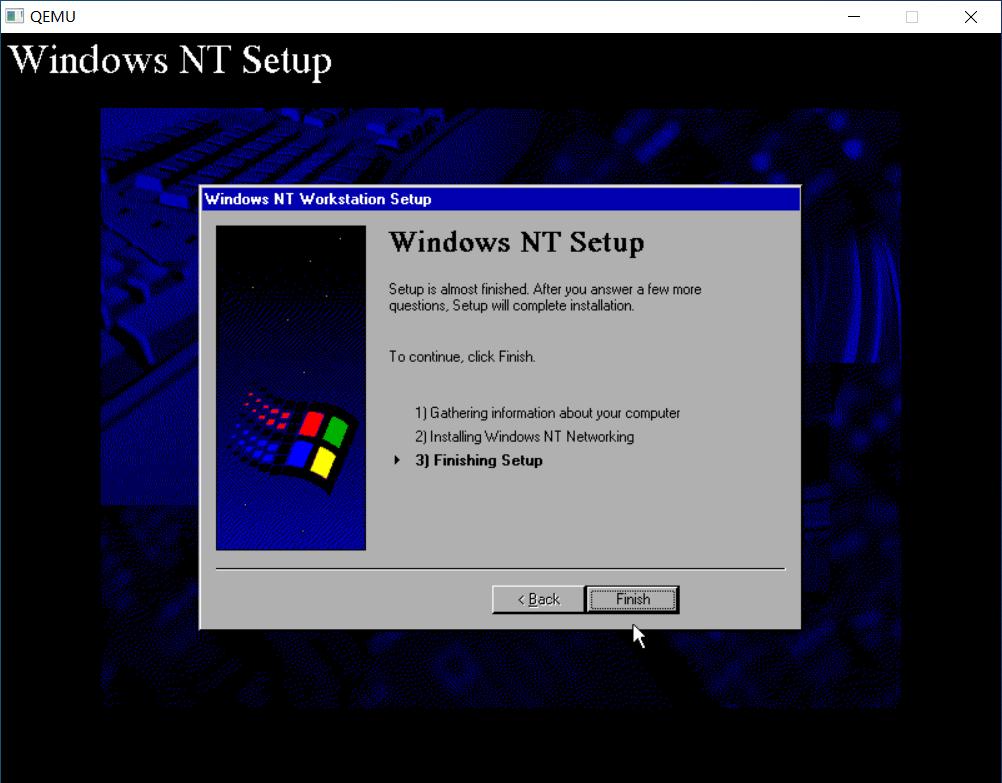Click the QEMU title bar label
Viewport: 1002px width, 783px height.
[x=51, y=16]
